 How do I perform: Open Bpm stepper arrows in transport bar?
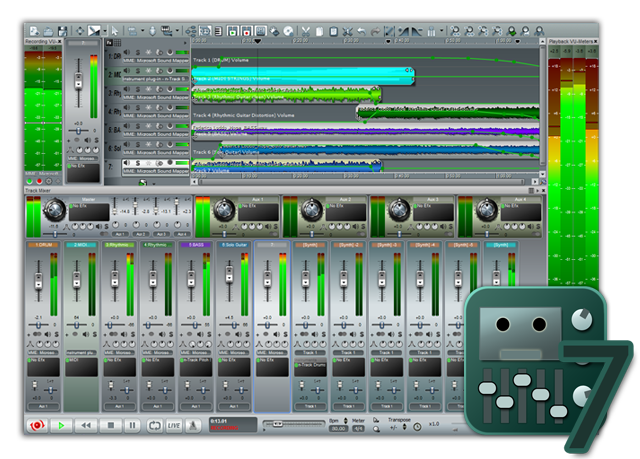click(346, 421)
